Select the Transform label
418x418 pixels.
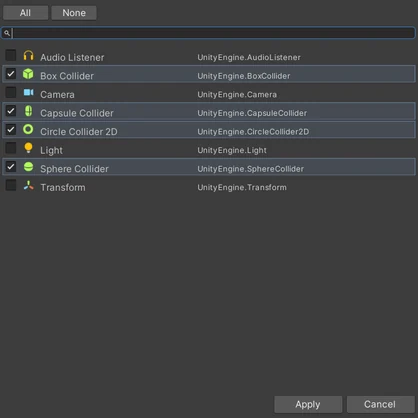tap(63, 188)
